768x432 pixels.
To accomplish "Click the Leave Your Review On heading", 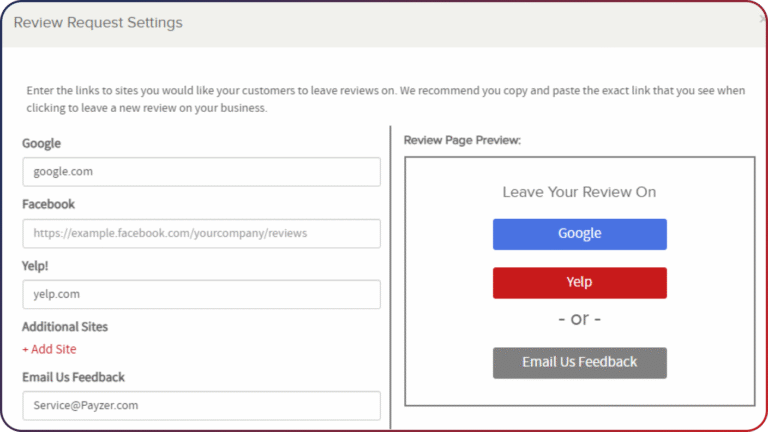I will click(x=579, y=192).
